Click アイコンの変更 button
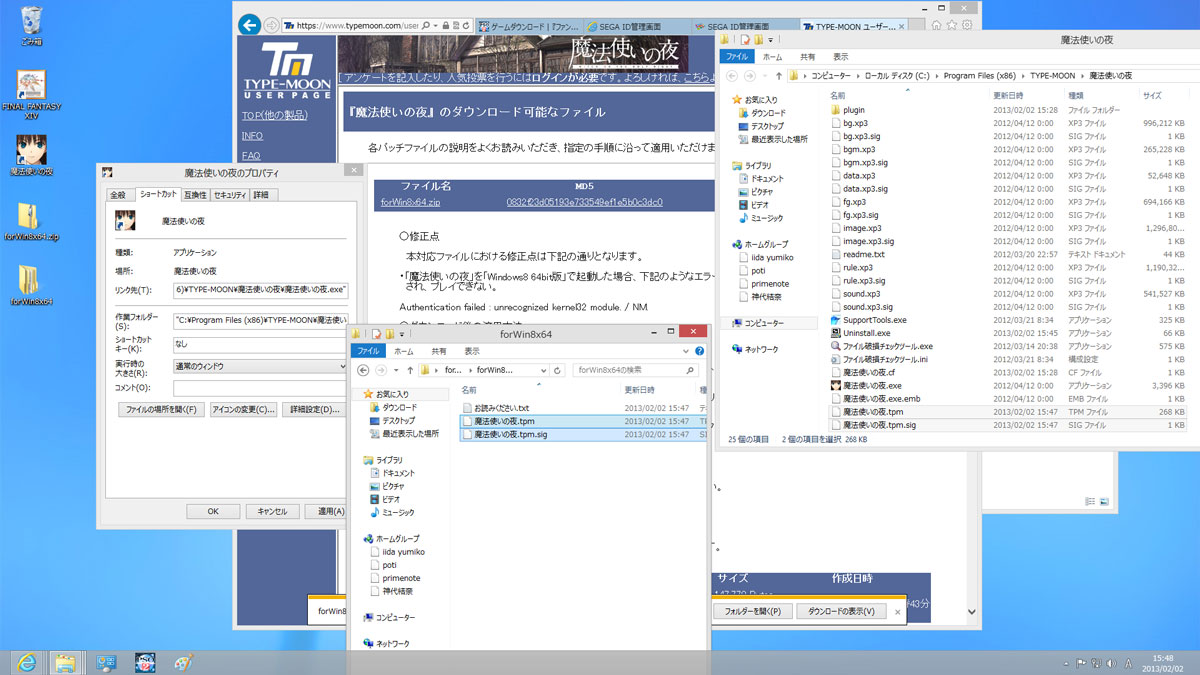The image size is (1200, 675). pyautogui.click(x=243, y=409)
